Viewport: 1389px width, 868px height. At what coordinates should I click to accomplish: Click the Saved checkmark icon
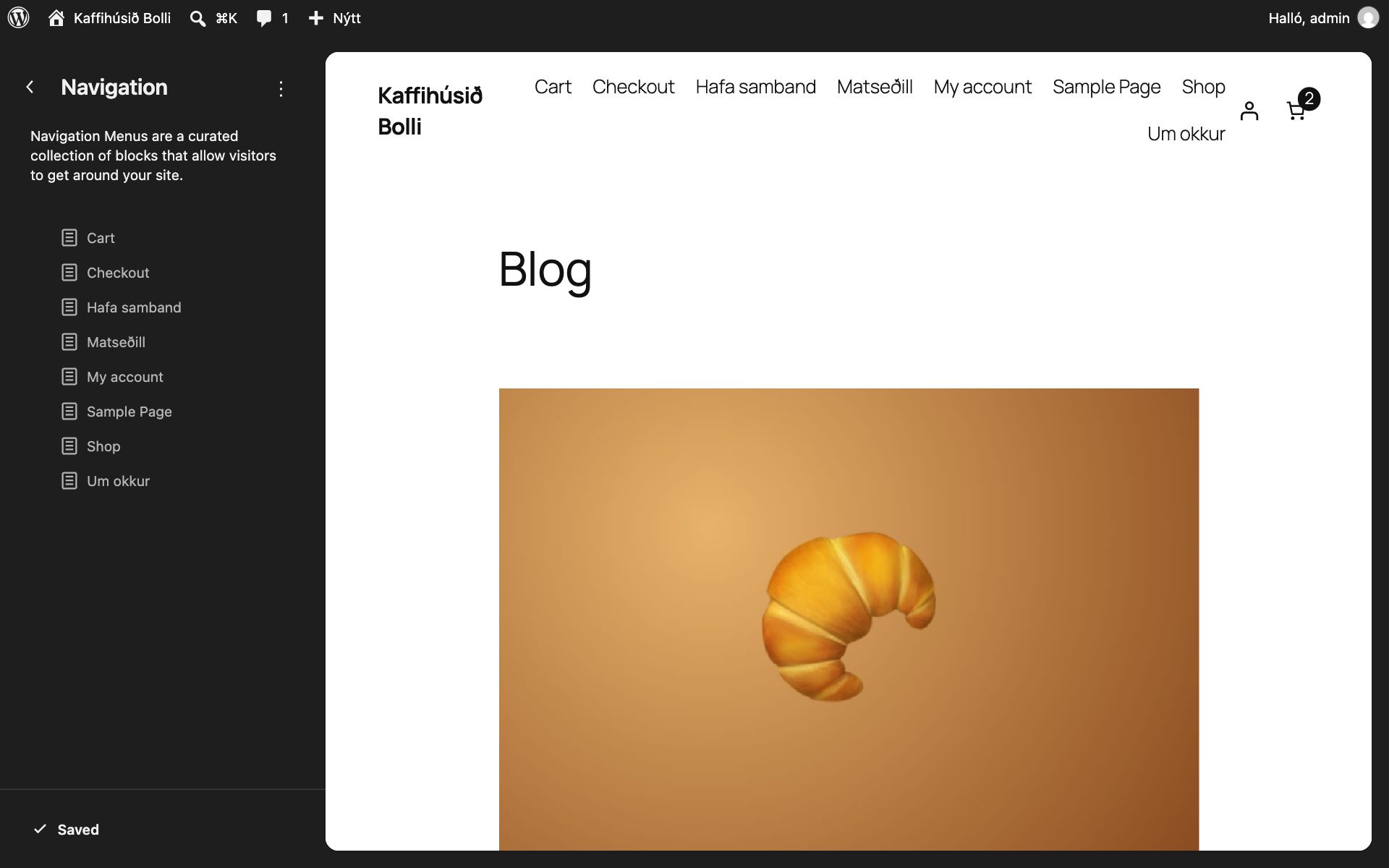41,829
